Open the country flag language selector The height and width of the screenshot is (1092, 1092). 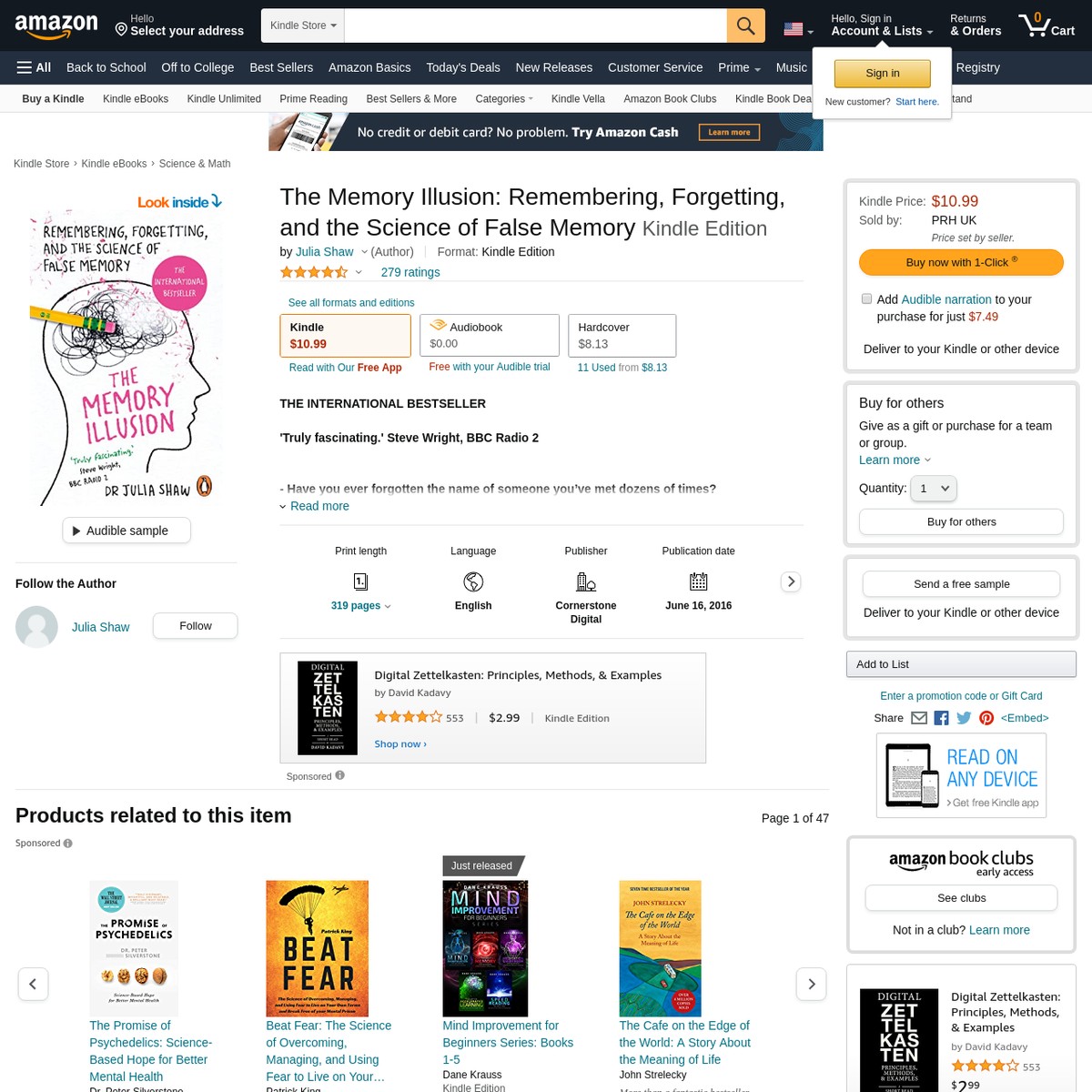[x=798, y=30]
